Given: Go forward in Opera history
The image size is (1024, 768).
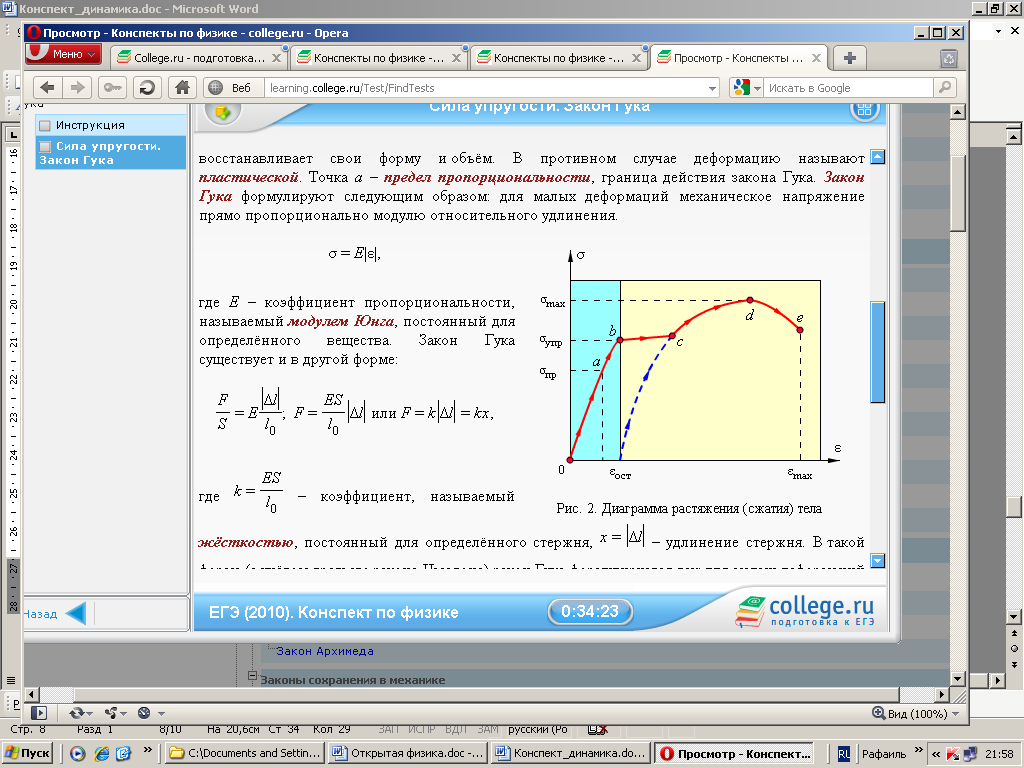Looking at the screenshot, I should point(77,88).
